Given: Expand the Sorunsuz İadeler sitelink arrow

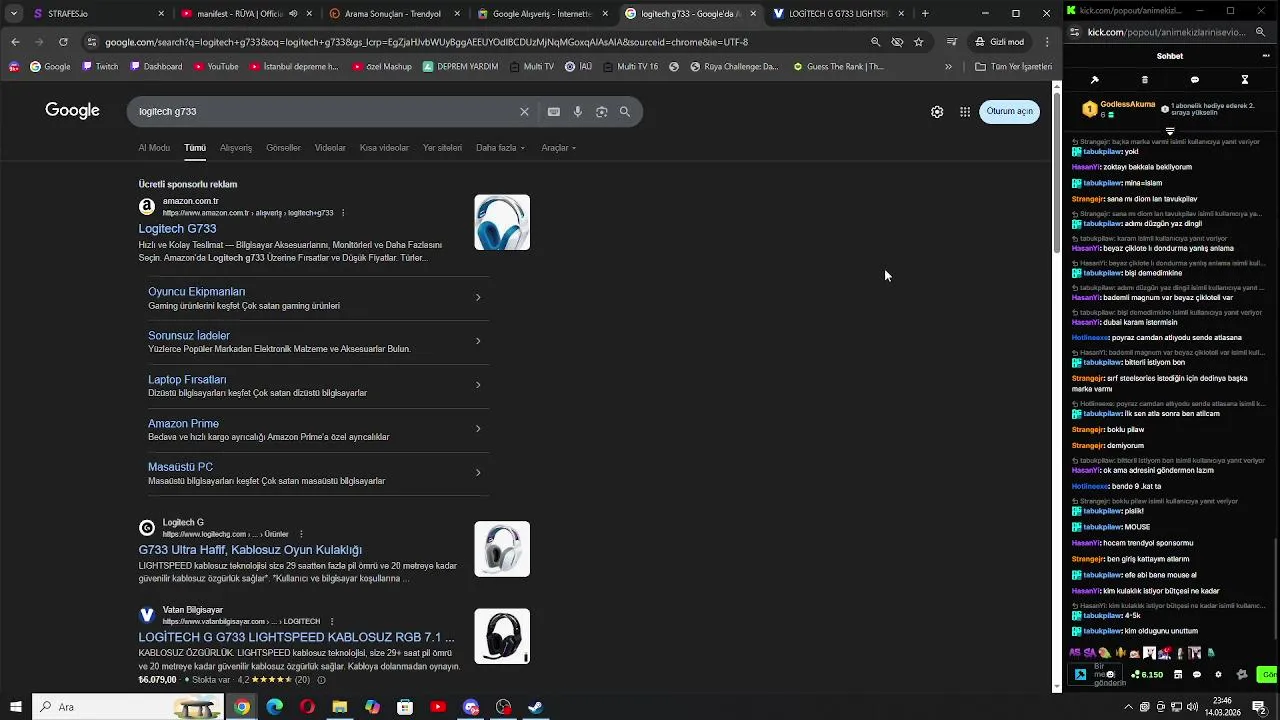Looking at the screenshot, I should [478, 342].
